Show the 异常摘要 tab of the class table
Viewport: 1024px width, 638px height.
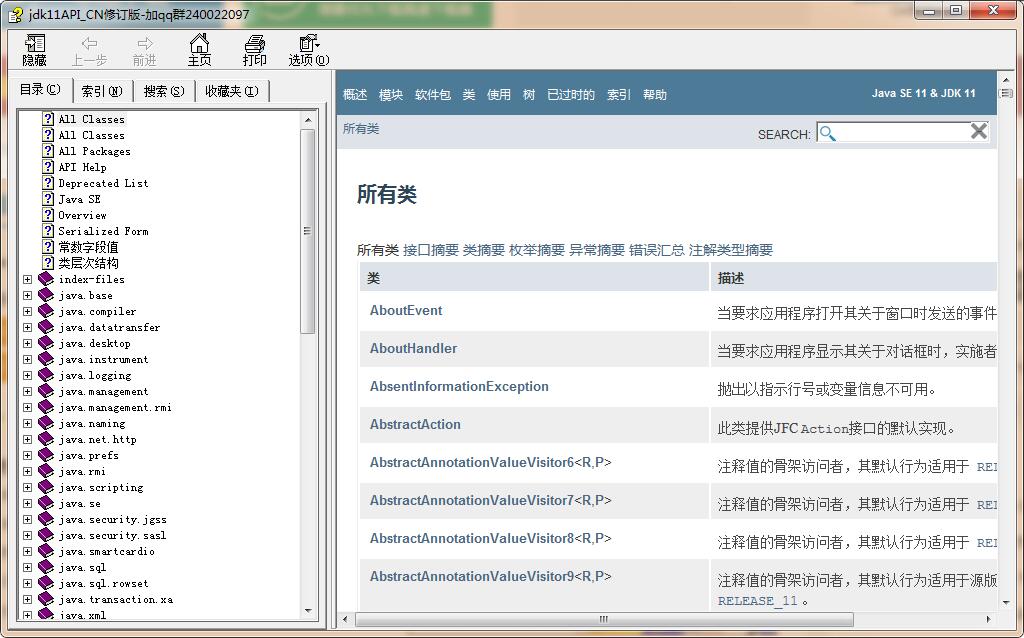coord(596,249)
